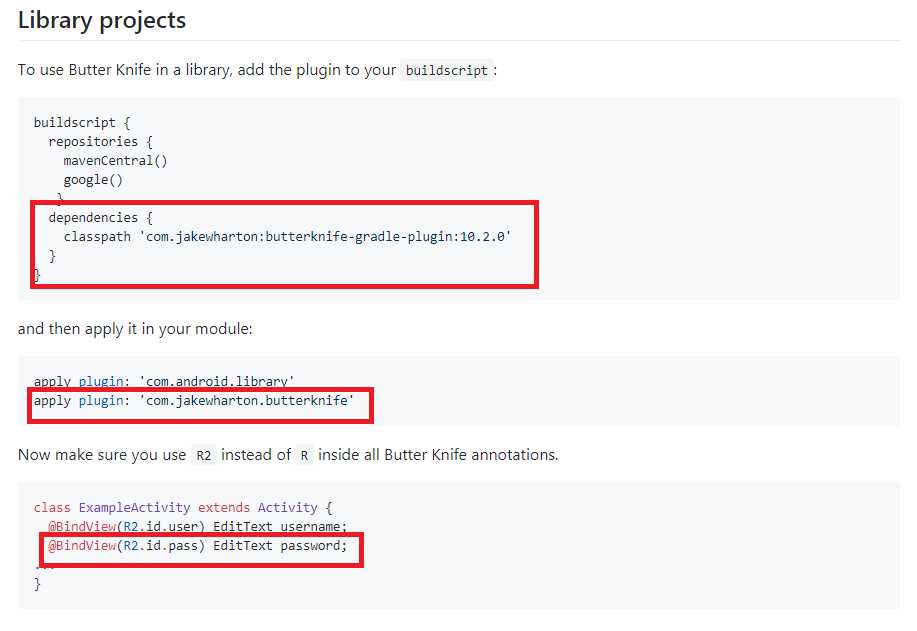Click the butterknife-gradle-plugin classpath string

click(325, 236)
